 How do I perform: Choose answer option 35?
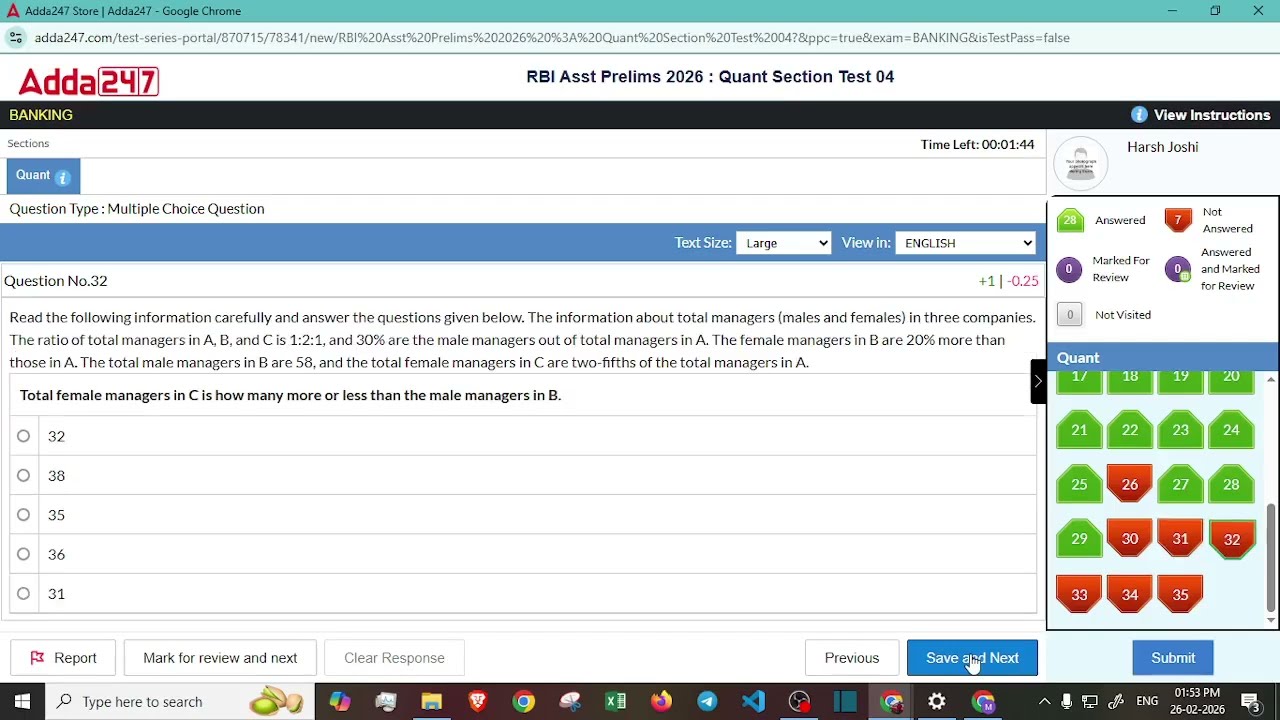tap(23, 515)
